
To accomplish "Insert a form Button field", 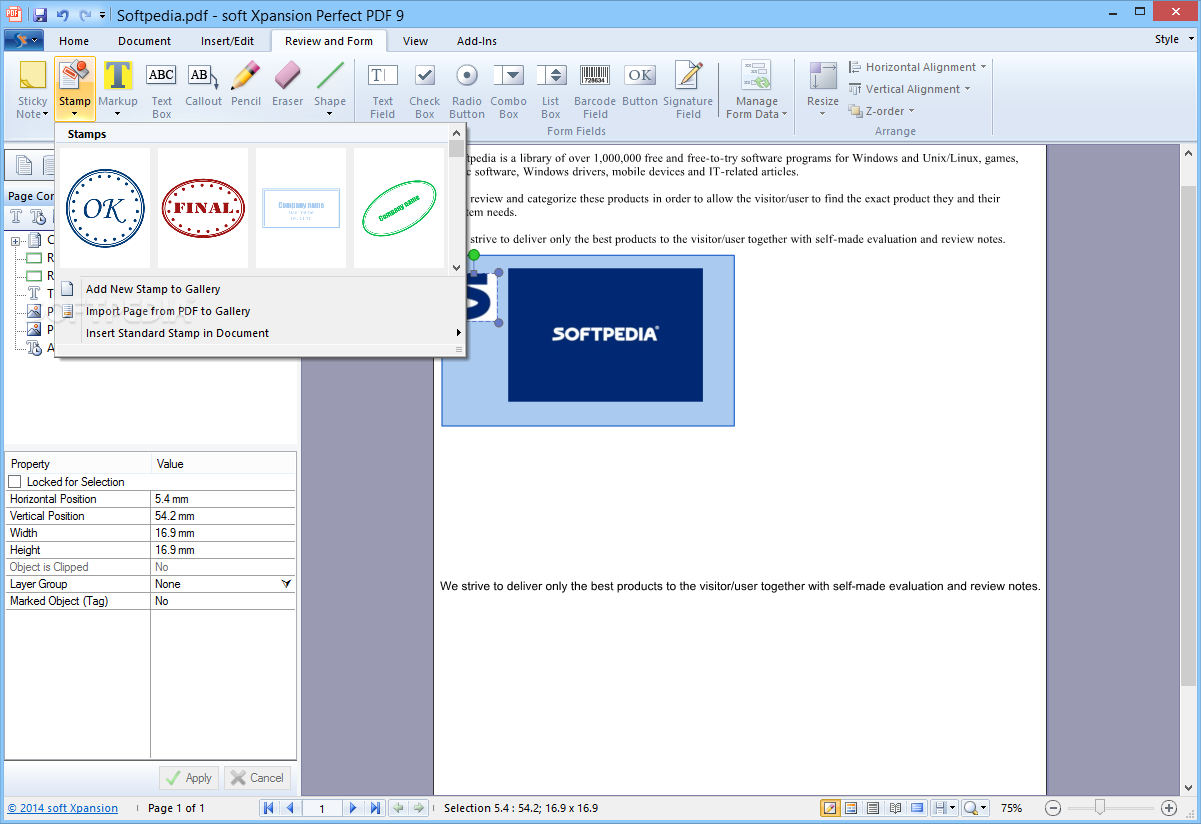I will [x=640, y=84].
